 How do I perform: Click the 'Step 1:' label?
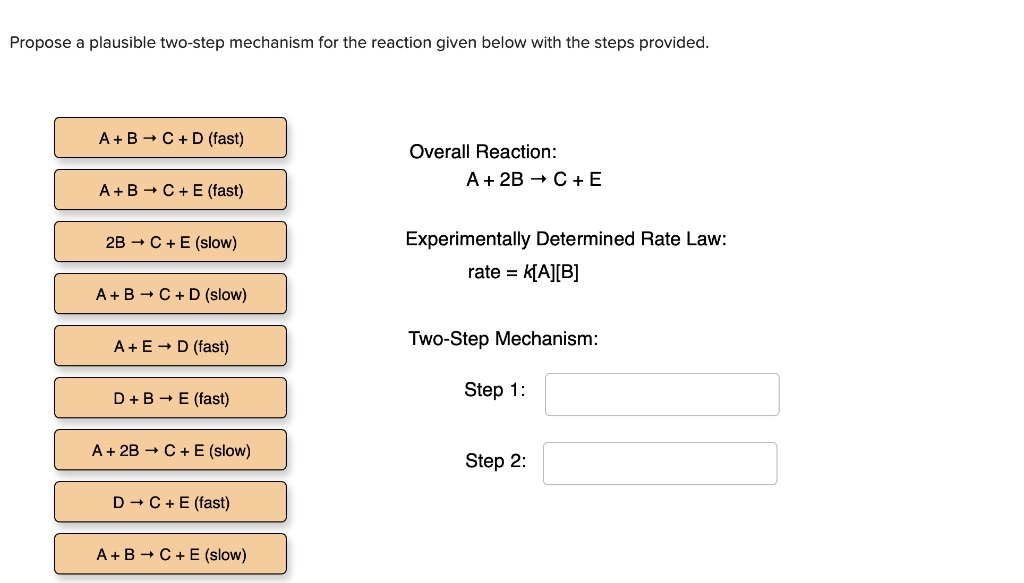[x=495, y=390]
